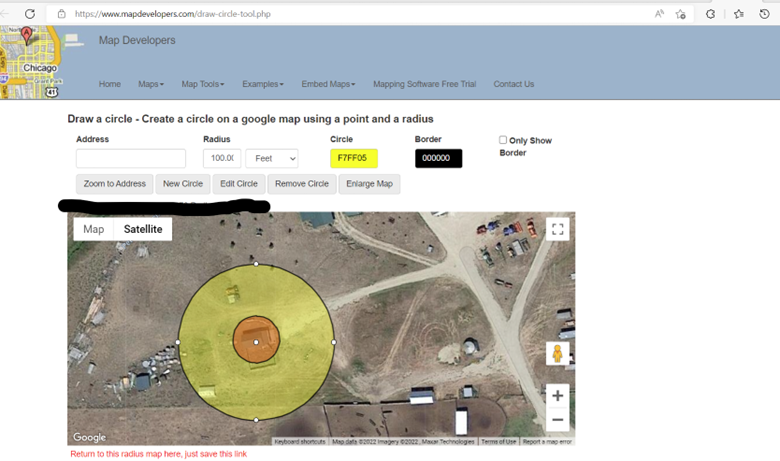
Task: Open the Feet units dropdown
Action: (x=272, y=158)
